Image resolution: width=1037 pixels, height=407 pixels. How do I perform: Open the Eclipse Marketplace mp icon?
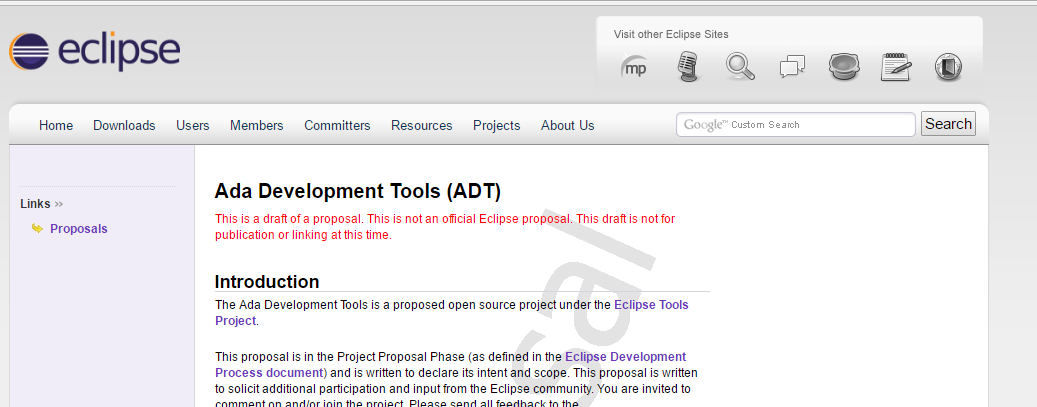pos(634,67)
